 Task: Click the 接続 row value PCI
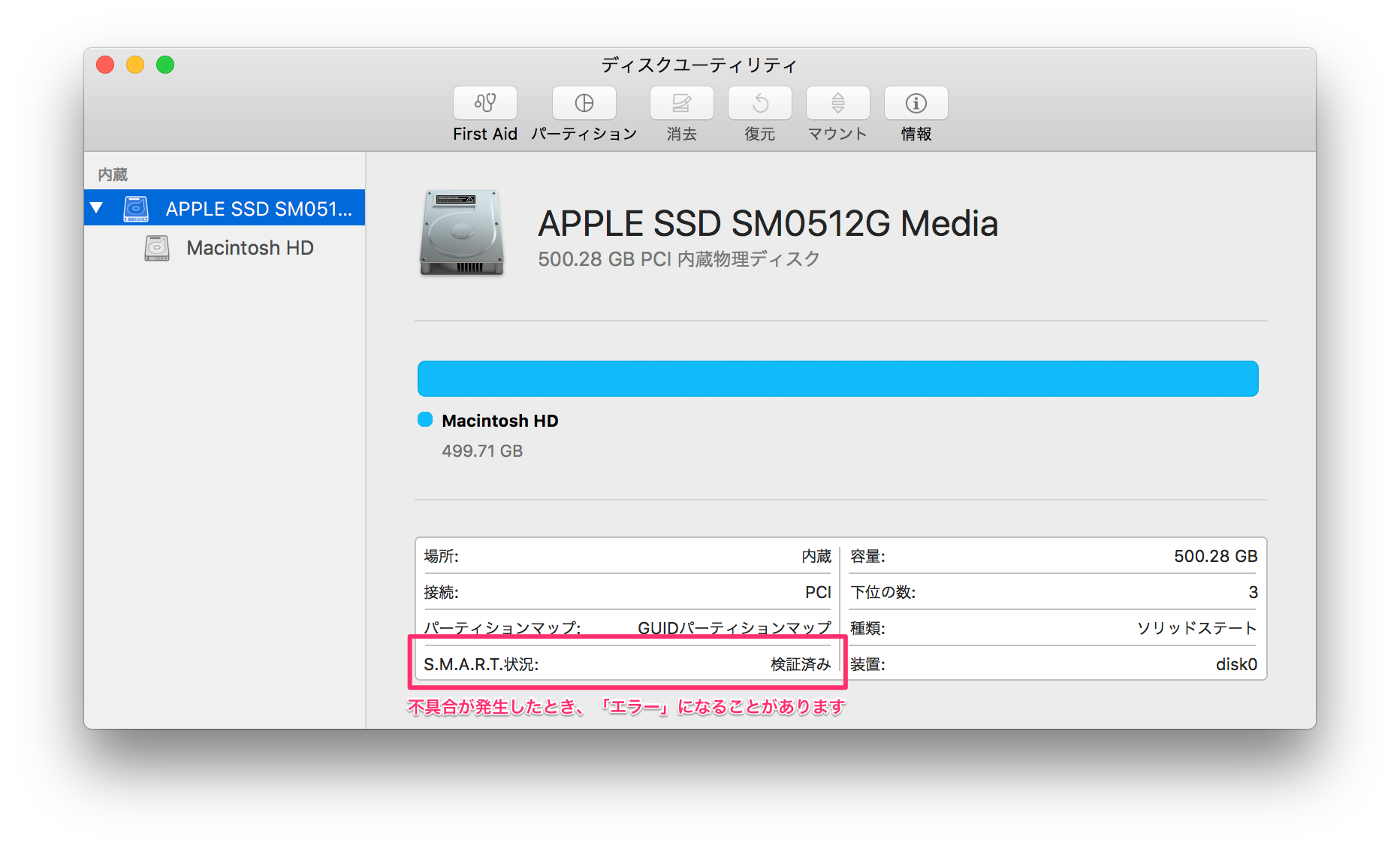point(818,592)
